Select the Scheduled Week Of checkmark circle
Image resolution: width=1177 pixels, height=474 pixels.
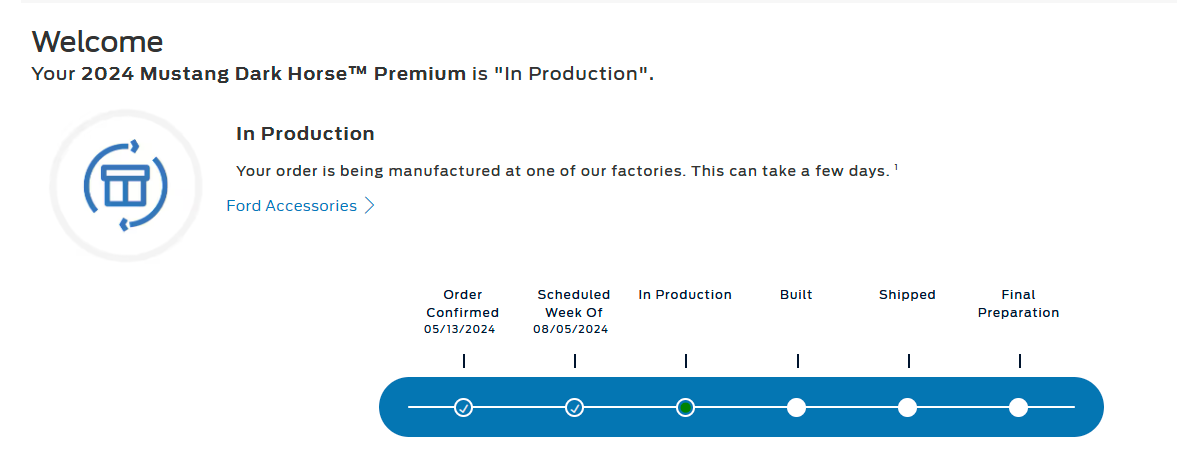coord(574,408)
